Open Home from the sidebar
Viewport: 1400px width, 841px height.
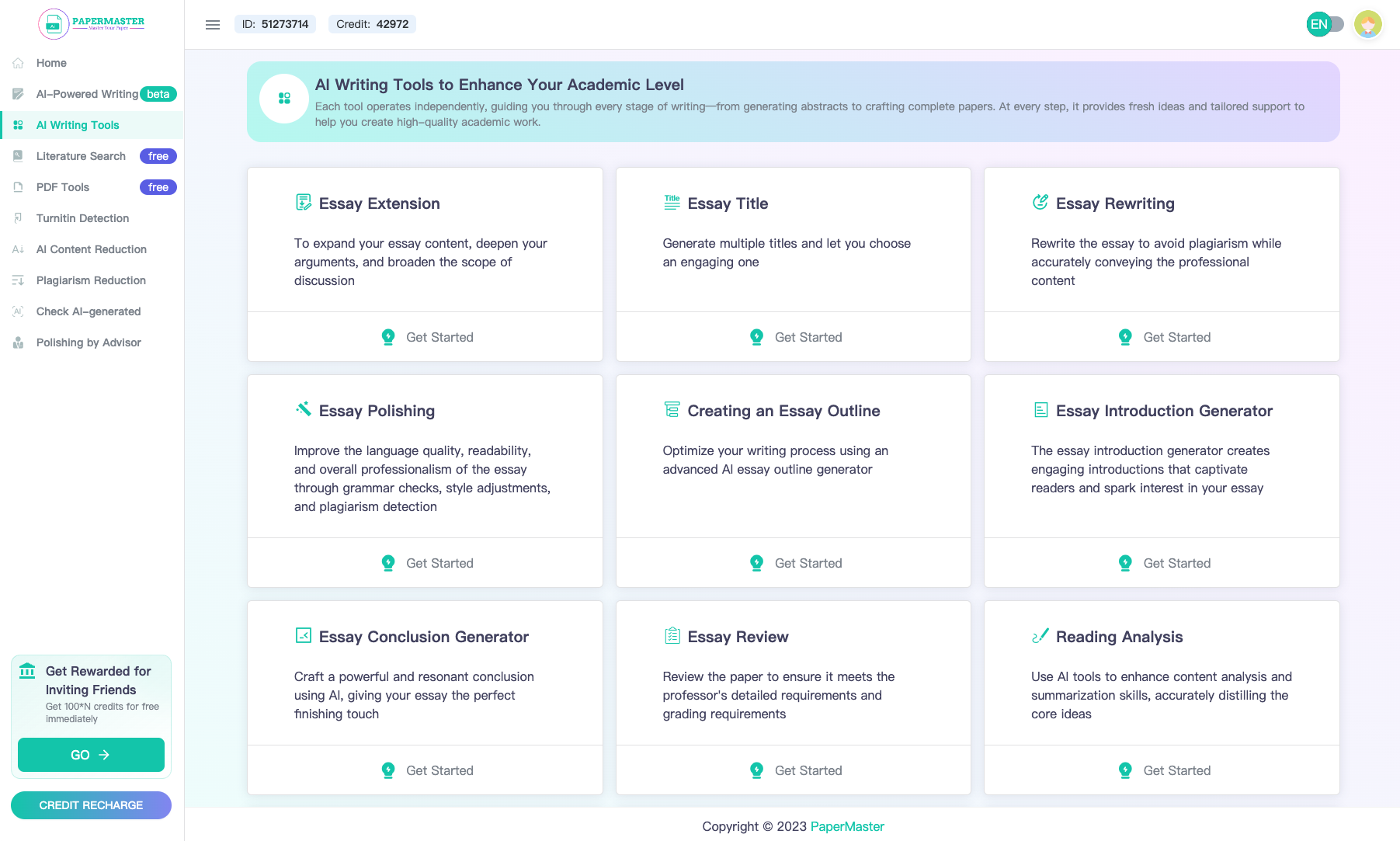click(51, 63)
